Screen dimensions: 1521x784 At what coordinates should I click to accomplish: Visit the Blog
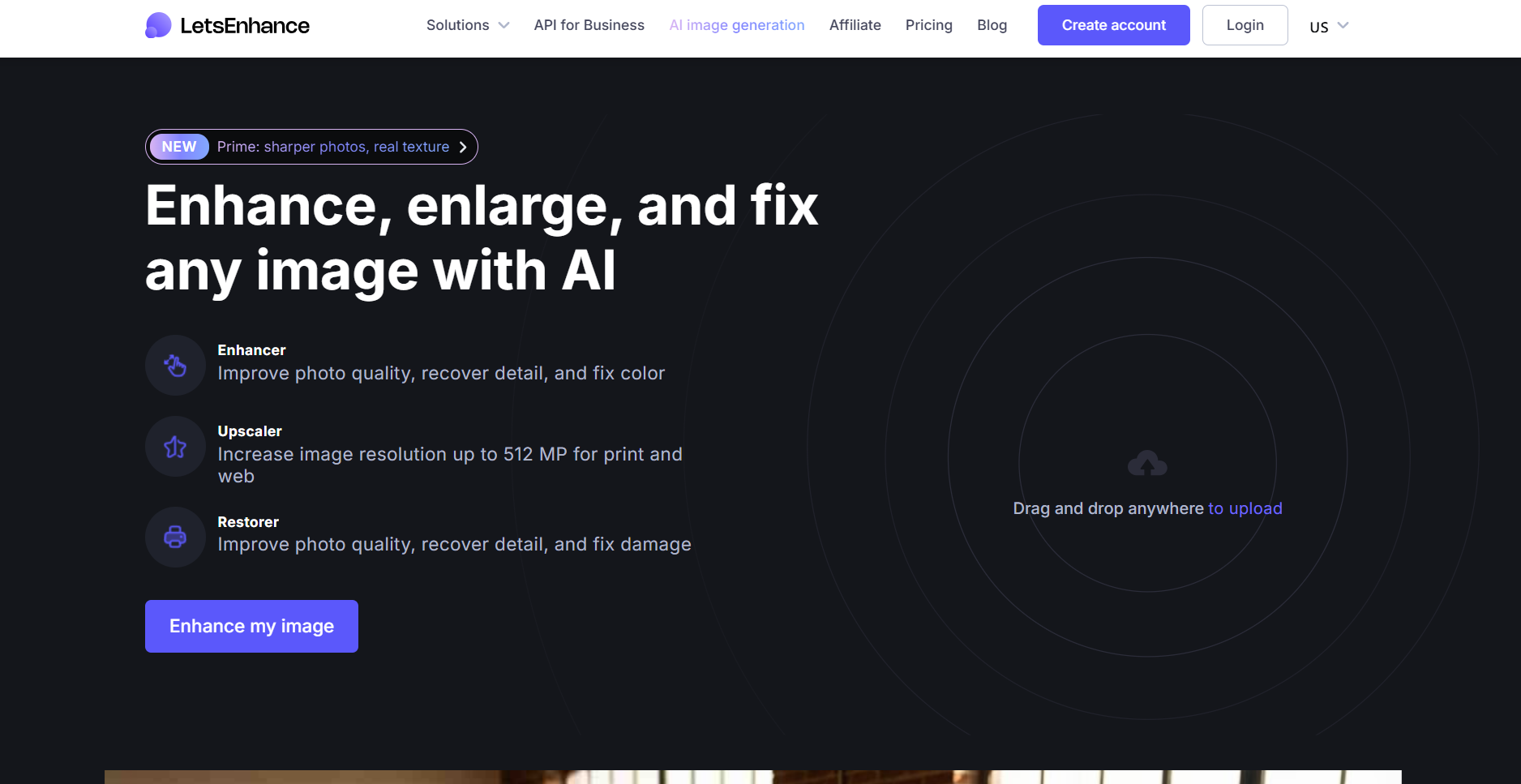click(x=992, y=25)
